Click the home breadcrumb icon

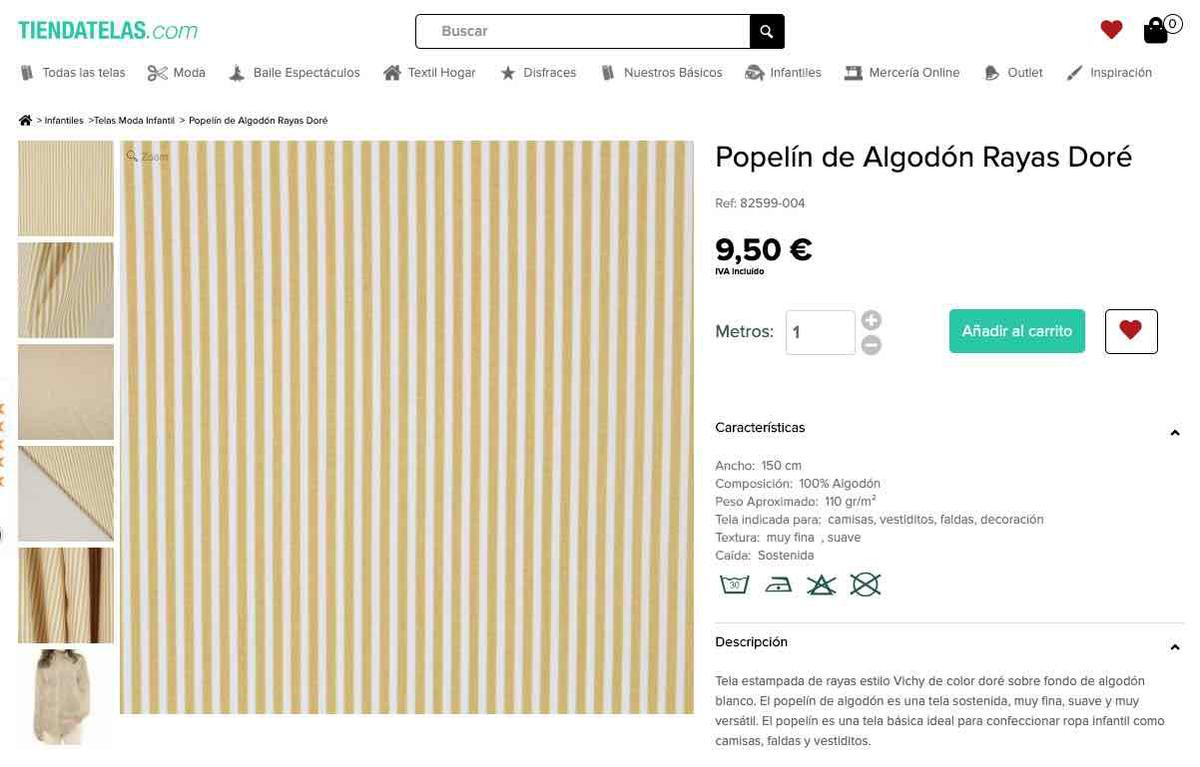coord(25,121)
